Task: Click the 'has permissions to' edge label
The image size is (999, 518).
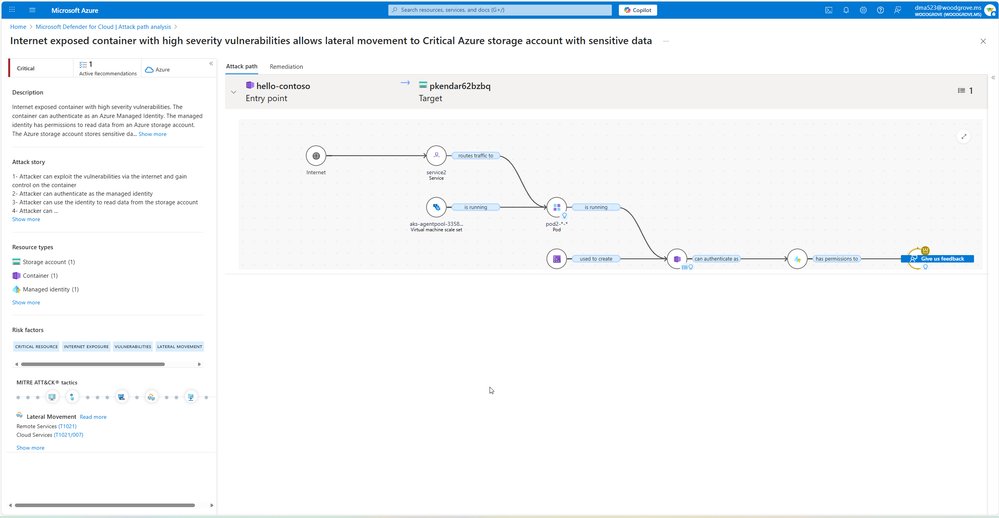Action: [x=837, y=259]
